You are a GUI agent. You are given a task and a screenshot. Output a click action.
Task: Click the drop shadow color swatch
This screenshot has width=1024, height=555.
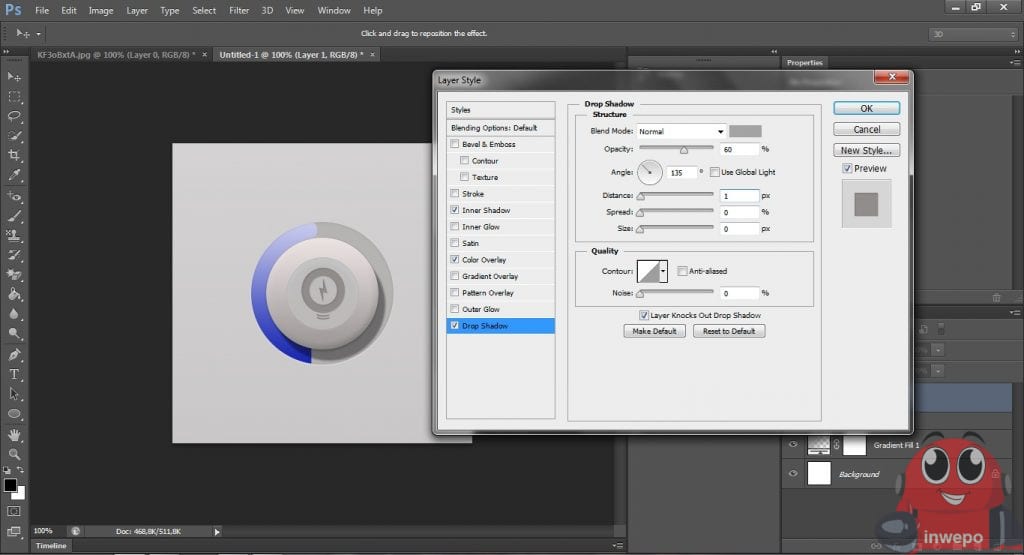click(745, 131)
